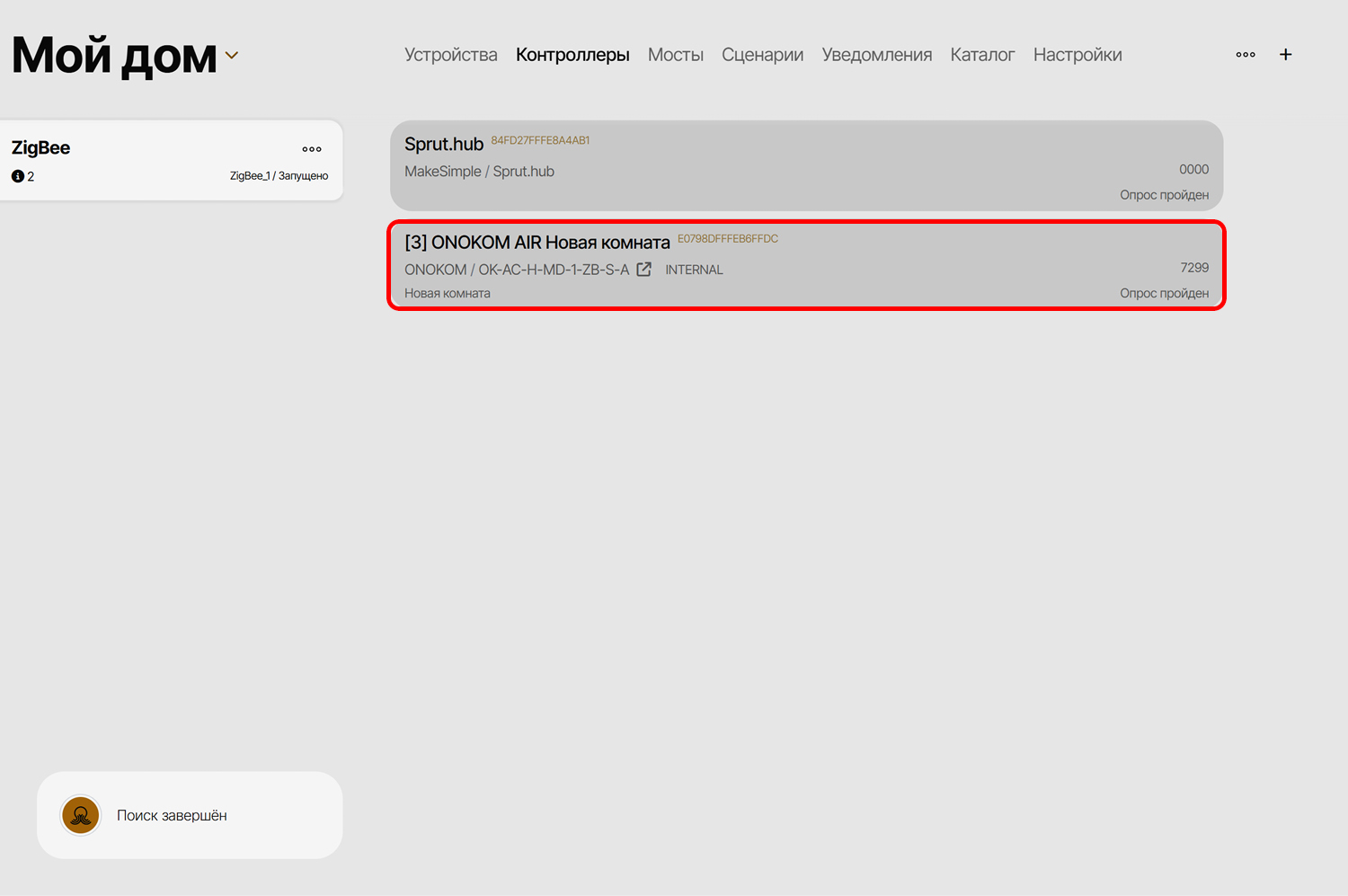Open ZigBee card three-dot menu
This screenshot has height=896, width=1348.
(312, 149)
